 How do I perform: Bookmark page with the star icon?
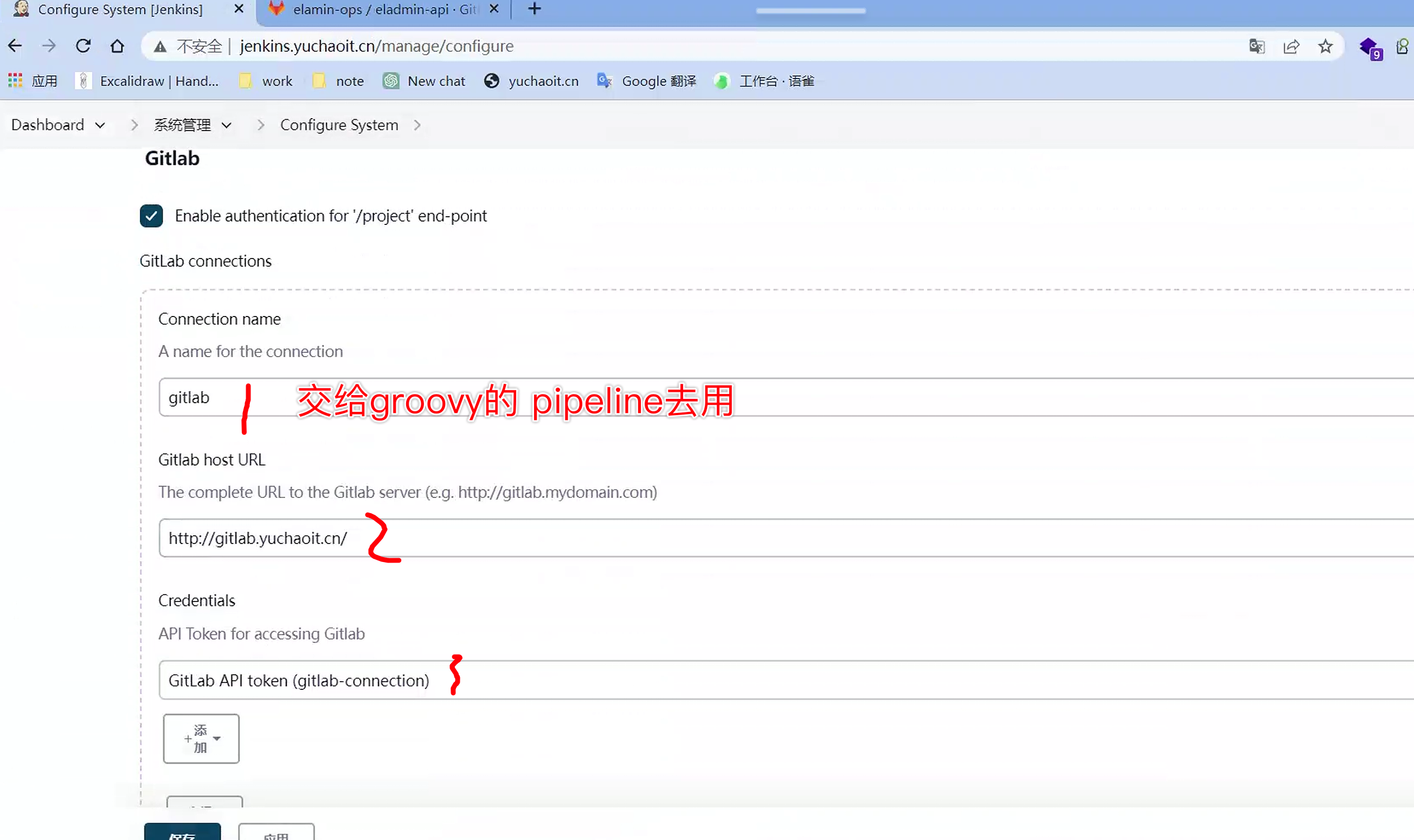click(1325, 47)
